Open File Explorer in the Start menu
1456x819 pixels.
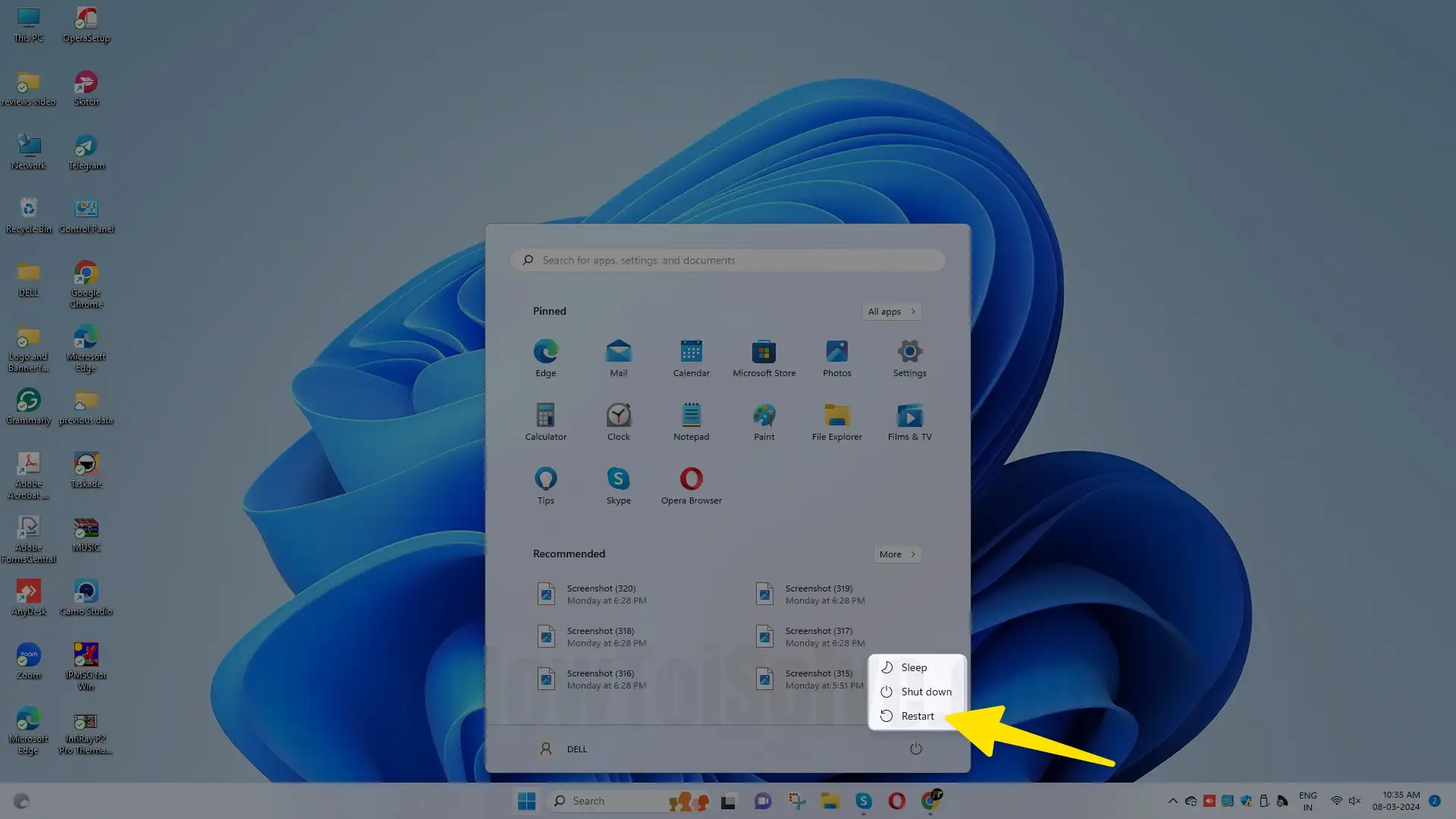pos(836,422)
